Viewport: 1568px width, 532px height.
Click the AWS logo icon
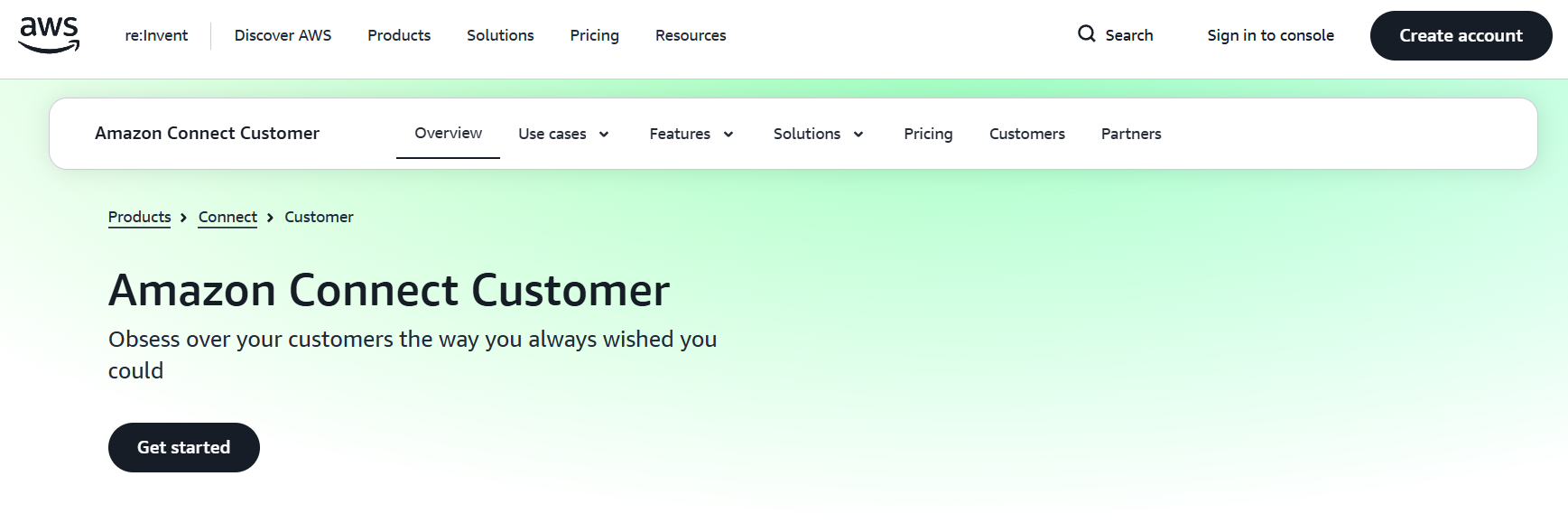click(49, 35)
